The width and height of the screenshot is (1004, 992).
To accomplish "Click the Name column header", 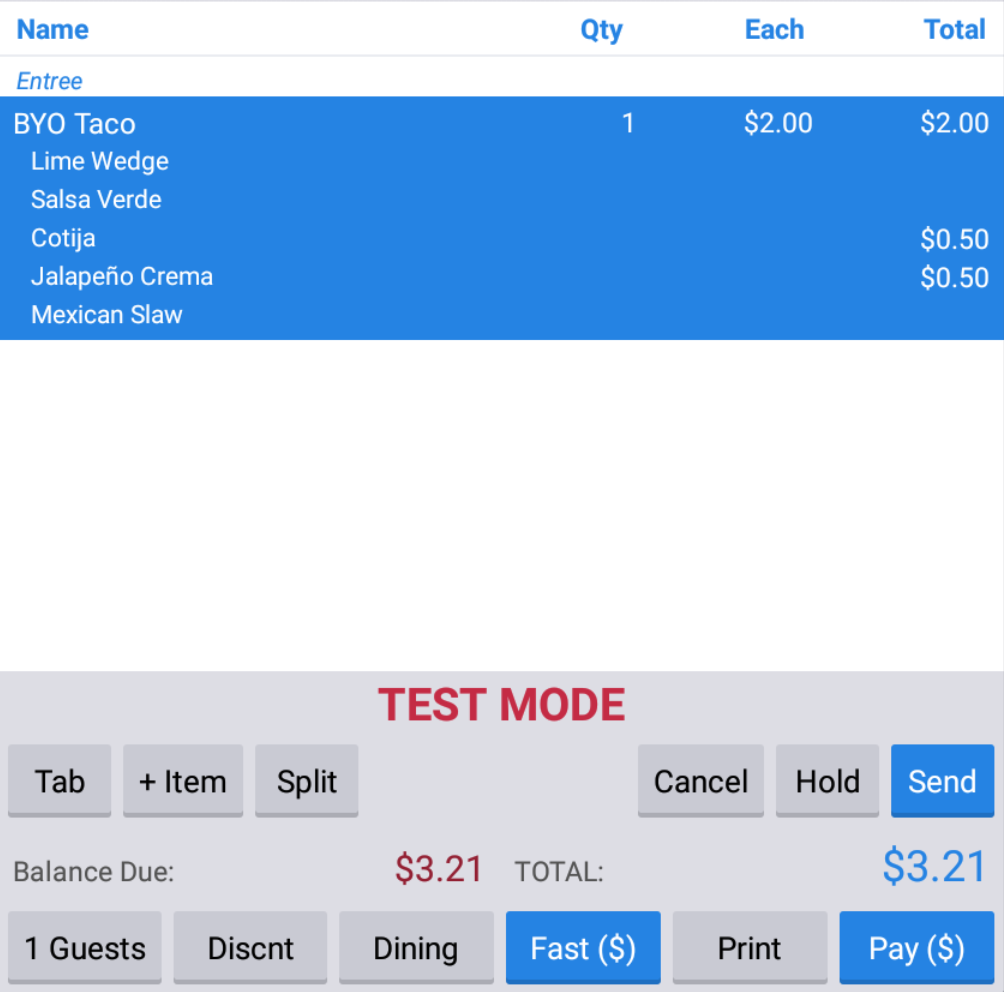I will tap(52, 30).
